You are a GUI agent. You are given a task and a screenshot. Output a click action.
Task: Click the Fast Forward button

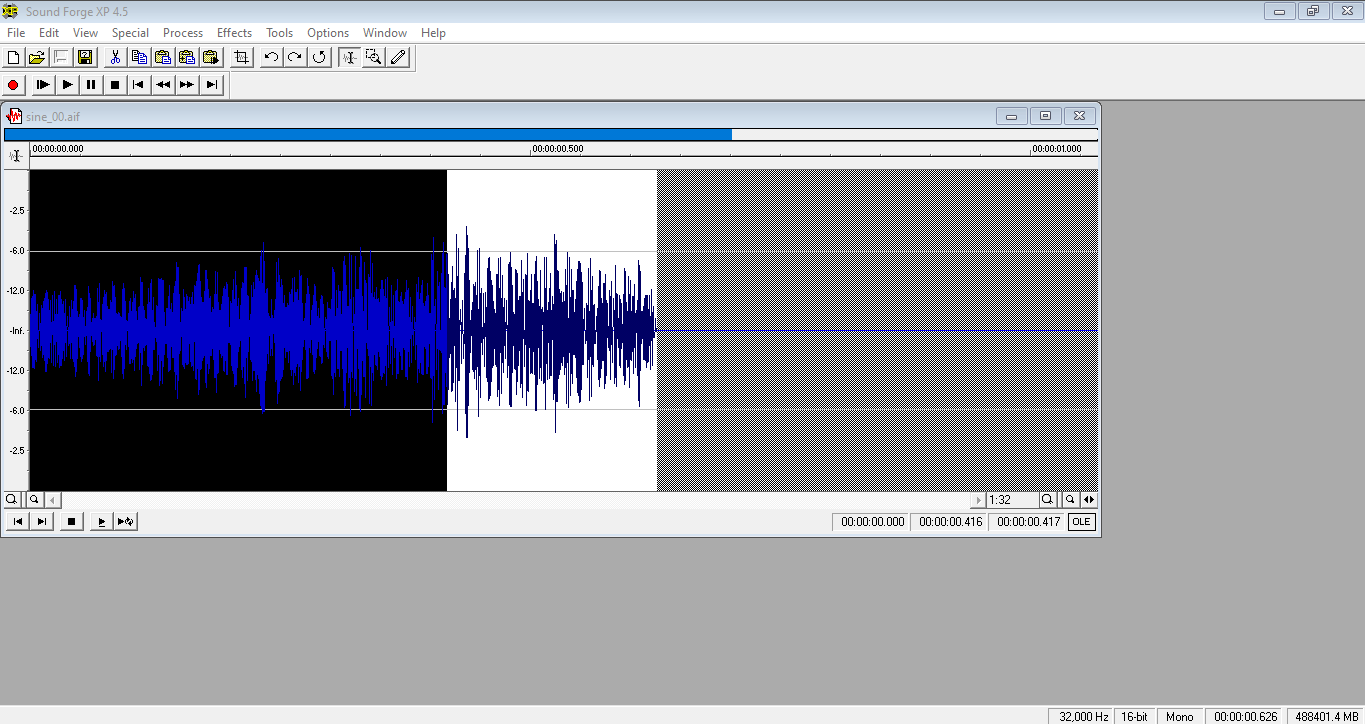187,85
